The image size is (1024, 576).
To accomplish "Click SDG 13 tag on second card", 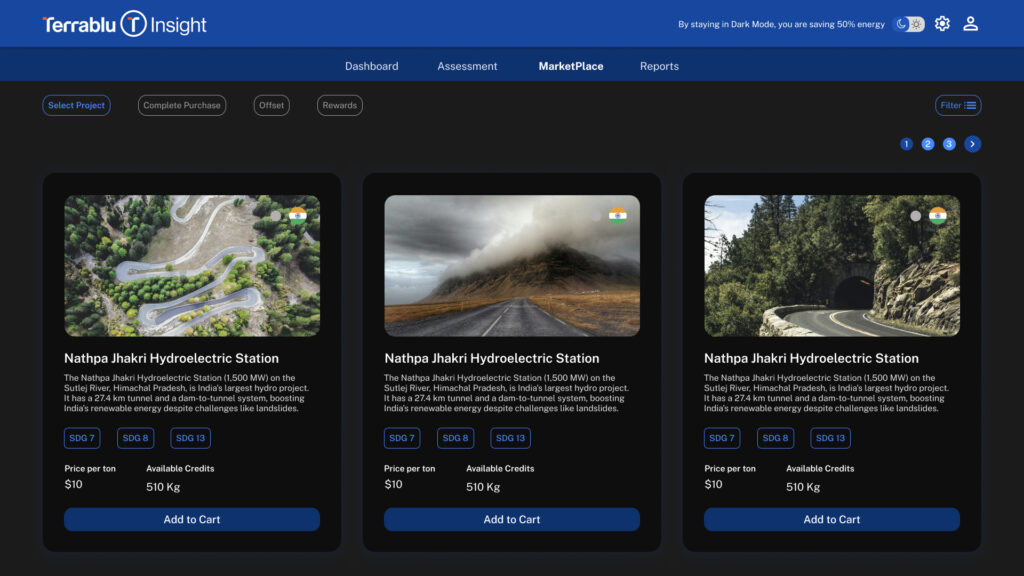I will click(x=510, y=438).
